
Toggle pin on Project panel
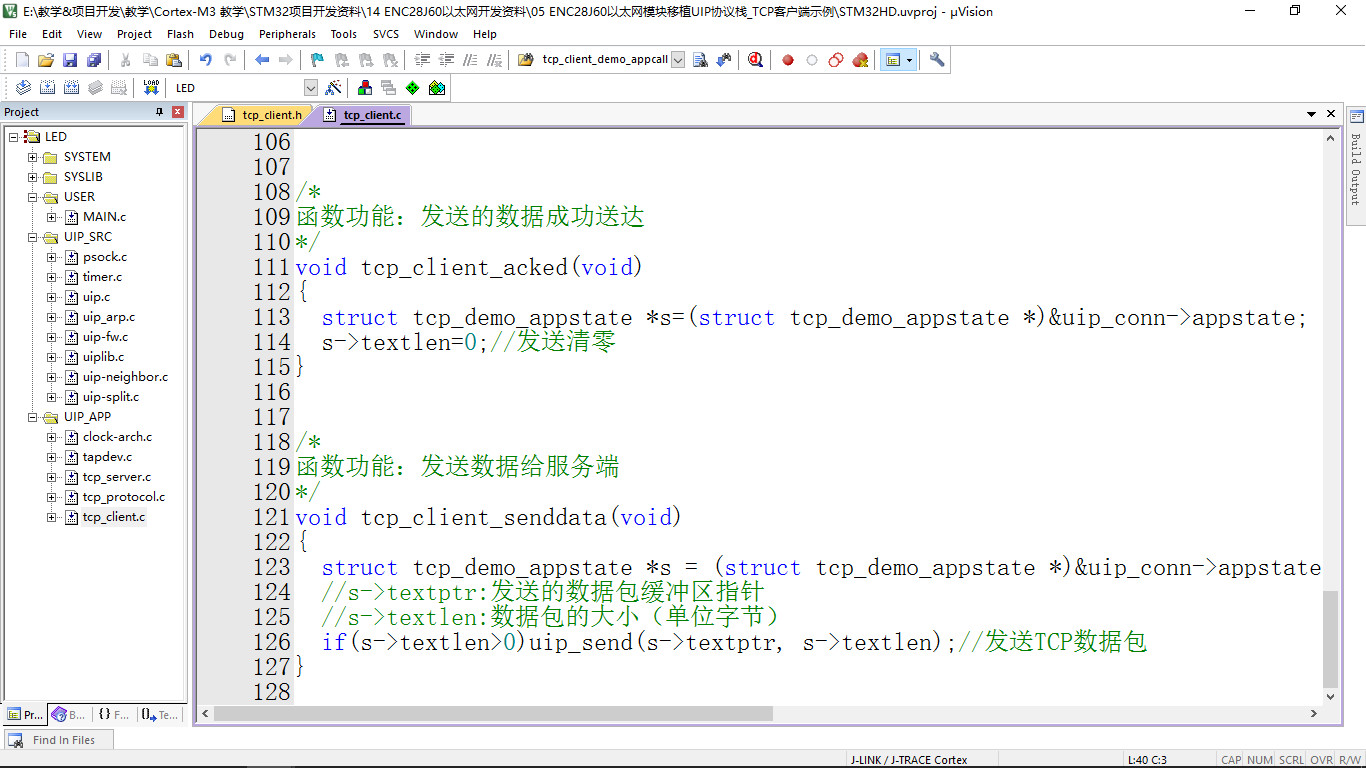159,112
